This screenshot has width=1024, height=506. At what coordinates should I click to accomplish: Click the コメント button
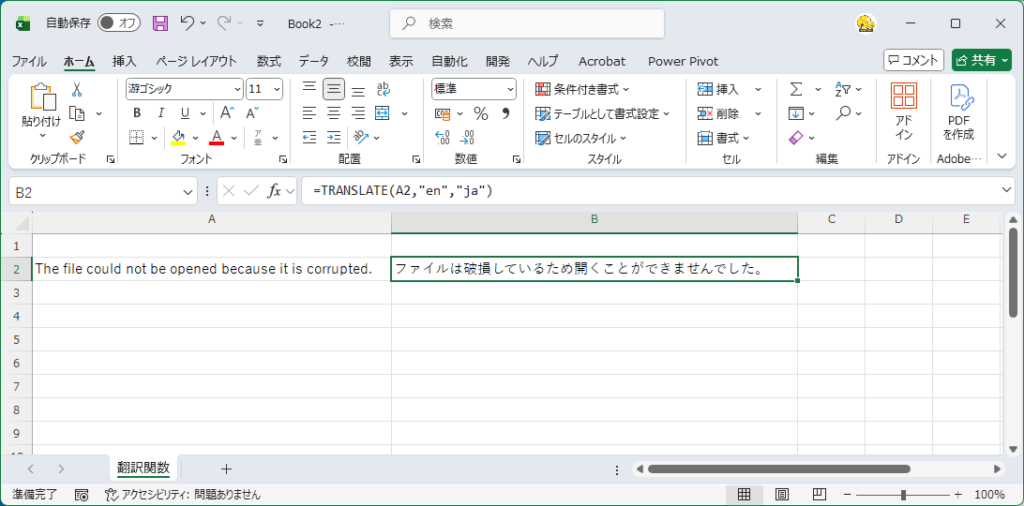coord(913,61)
